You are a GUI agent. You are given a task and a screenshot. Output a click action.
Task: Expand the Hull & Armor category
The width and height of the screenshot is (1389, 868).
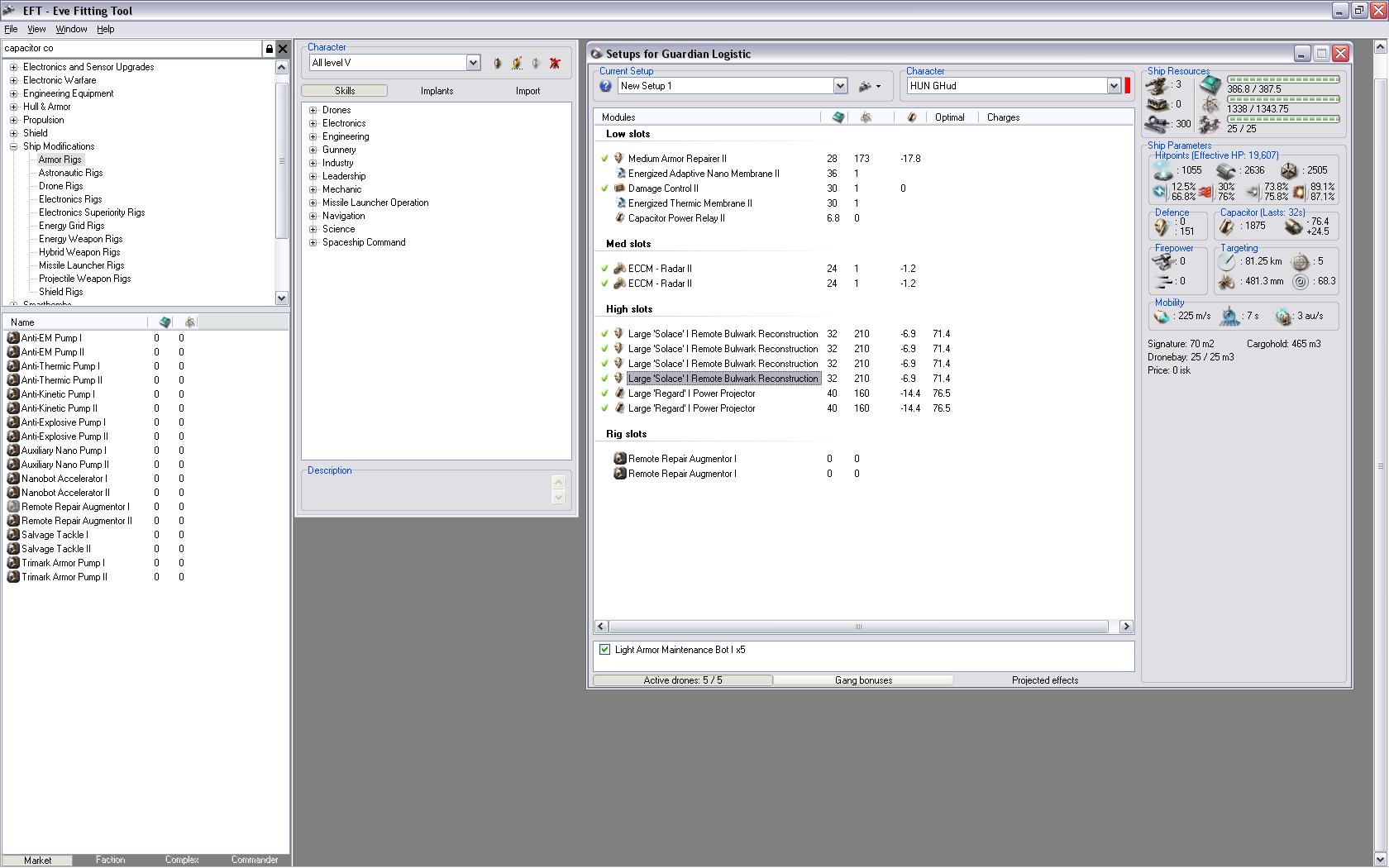tap(13, 107)
